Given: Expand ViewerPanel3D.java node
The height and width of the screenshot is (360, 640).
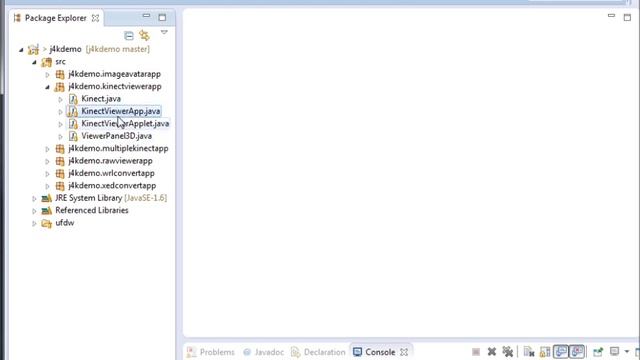Looking at the screenshot, I should [60, 136].
